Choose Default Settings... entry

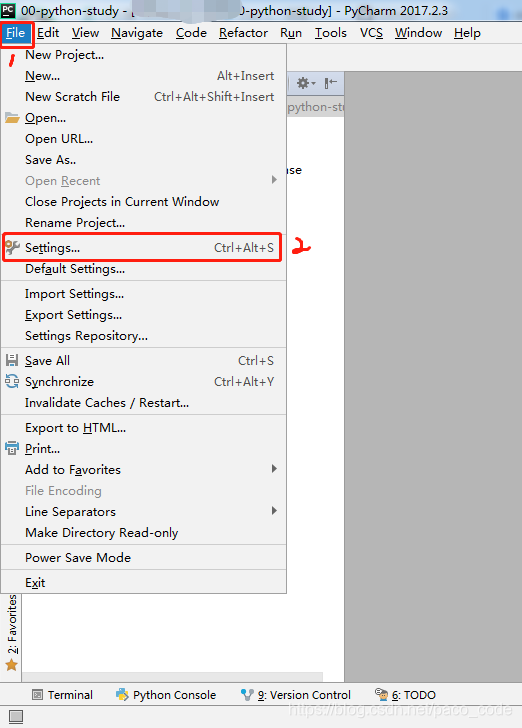tap(144, 268)
